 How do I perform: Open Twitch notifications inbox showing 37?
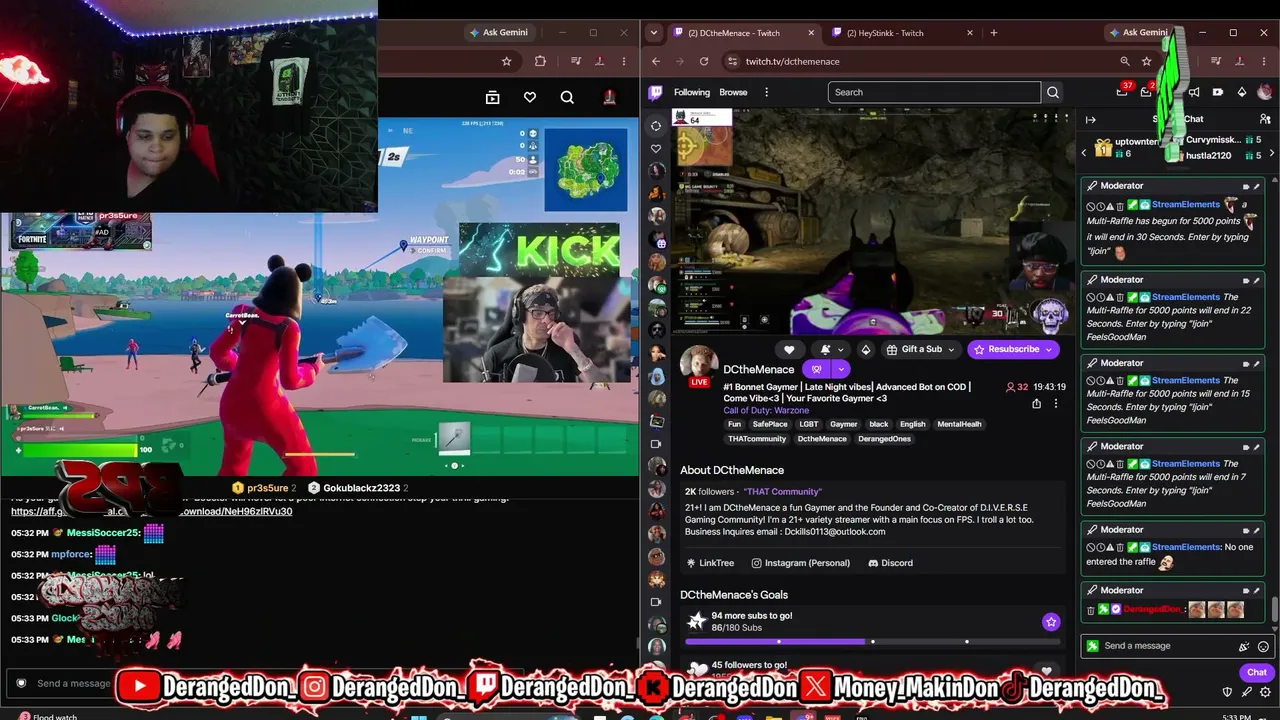[x=1122, y=92]
